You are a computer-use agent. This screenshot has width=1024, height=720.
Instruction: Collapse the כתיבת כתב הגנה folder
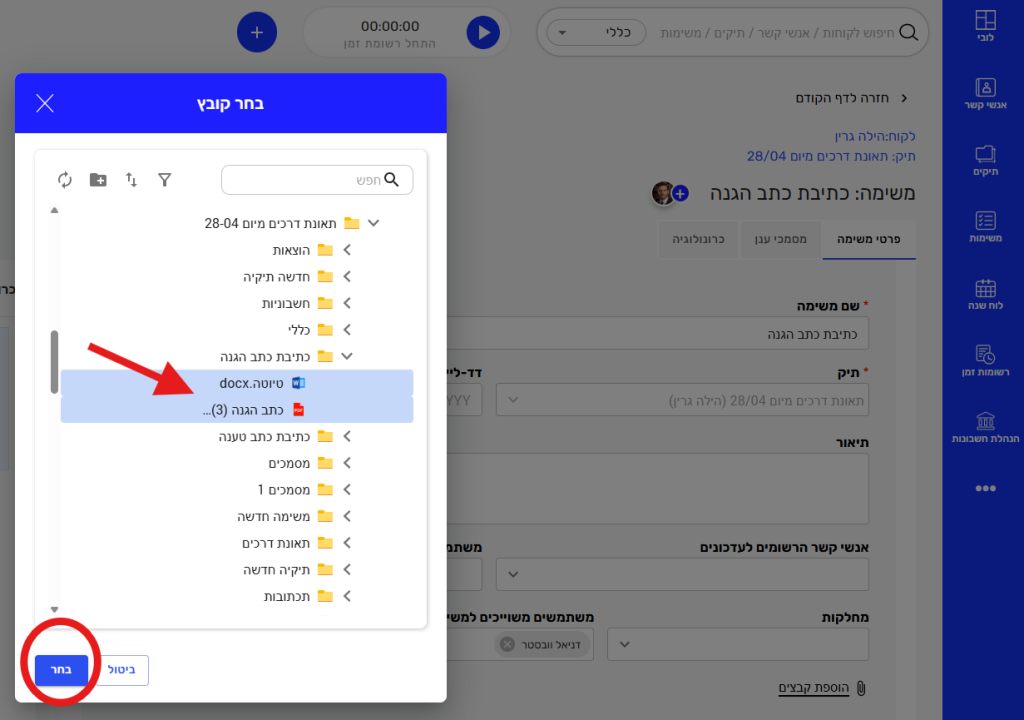tap(347, 355)
